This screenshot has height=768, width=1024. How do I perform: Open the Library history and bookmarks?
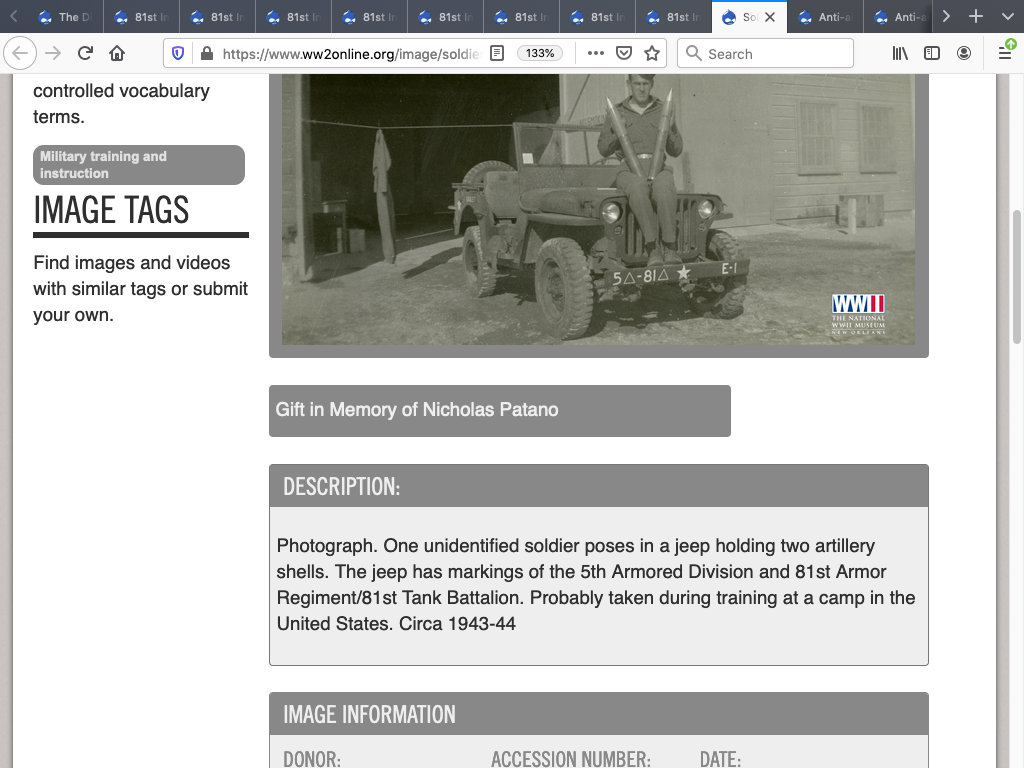900,53
